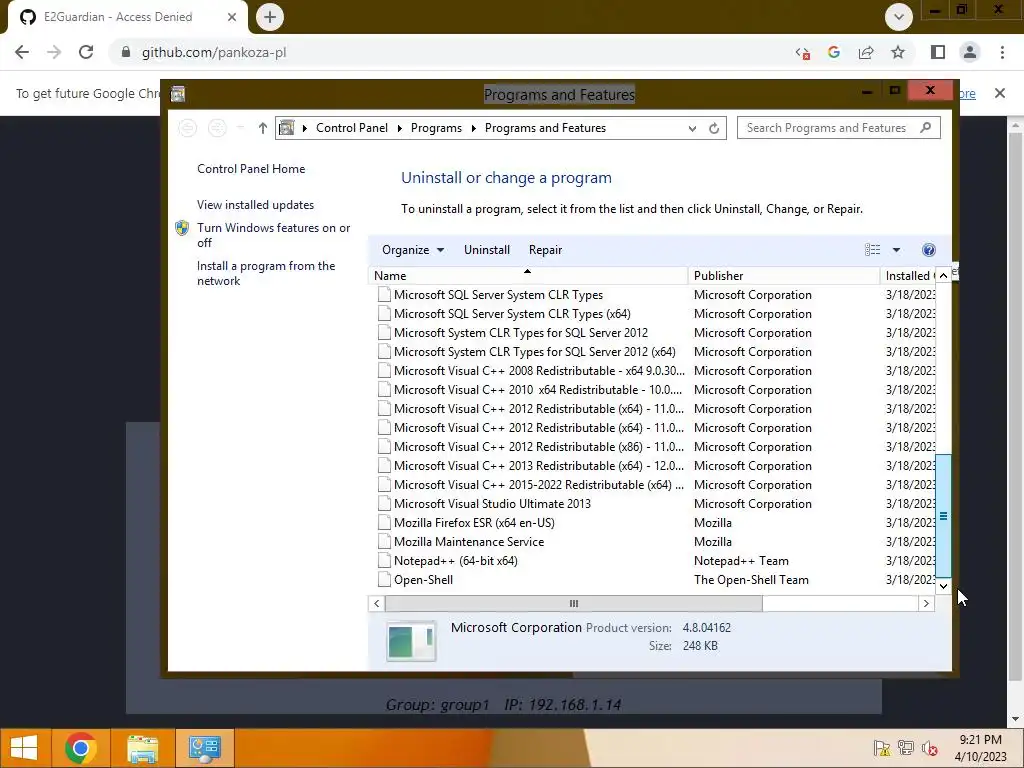Open a new Chrome tab
1024x768 pixels.
[x=270, y=17]
